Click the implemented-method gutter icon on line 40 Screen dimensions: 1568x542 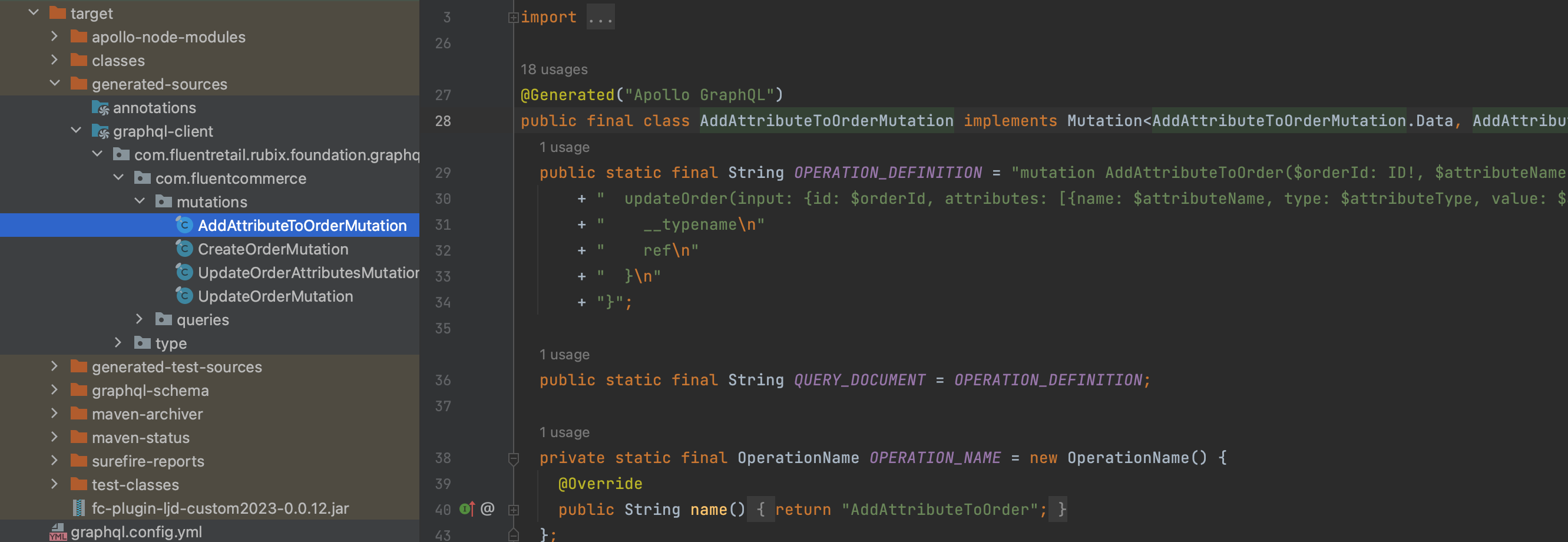[x=467, y=508]
